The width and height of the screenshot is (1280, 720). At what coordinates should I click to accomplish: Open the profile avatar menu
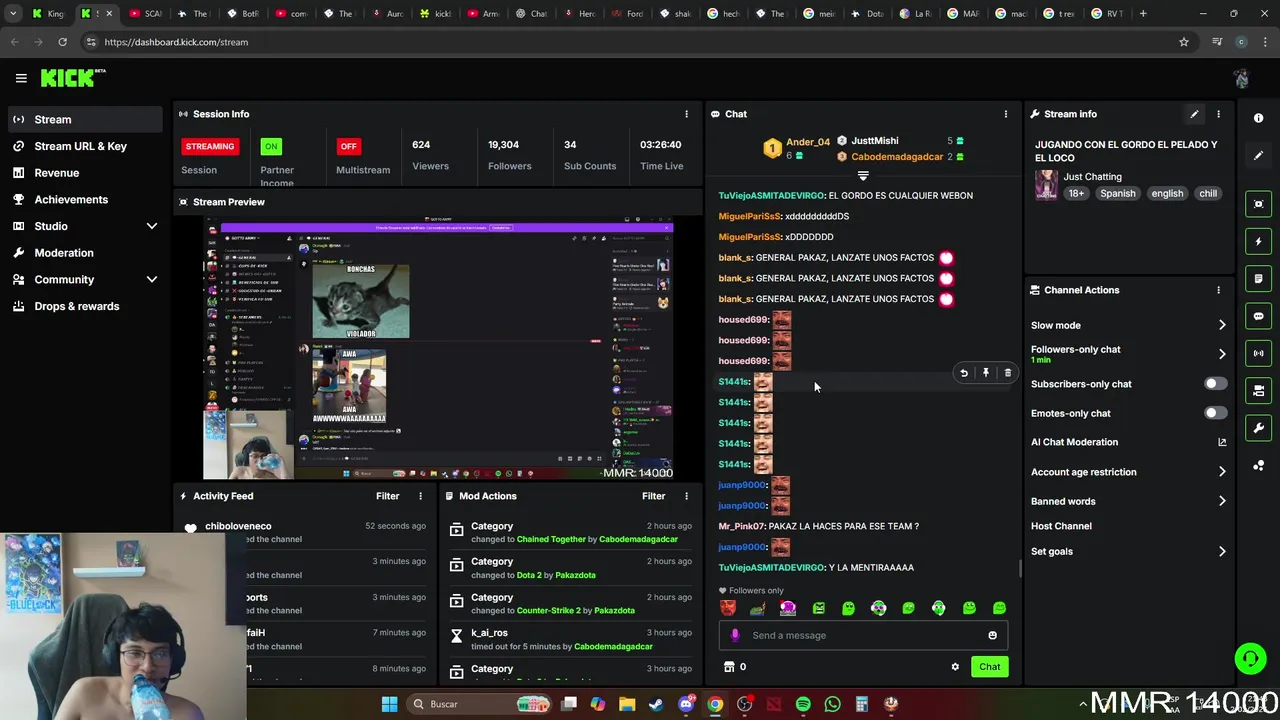(1241, 78)
